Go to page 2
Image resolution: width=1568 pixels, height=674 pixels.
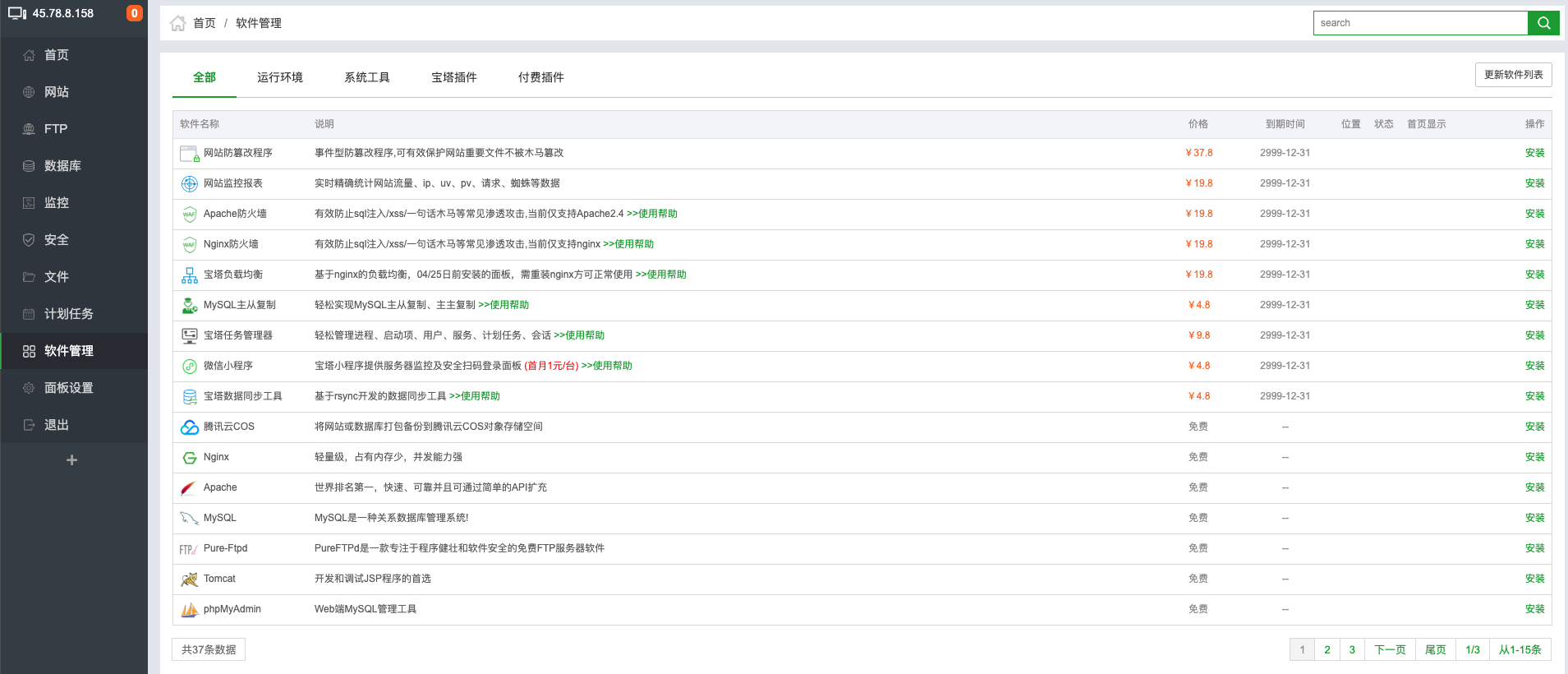tap(1327, 649)
